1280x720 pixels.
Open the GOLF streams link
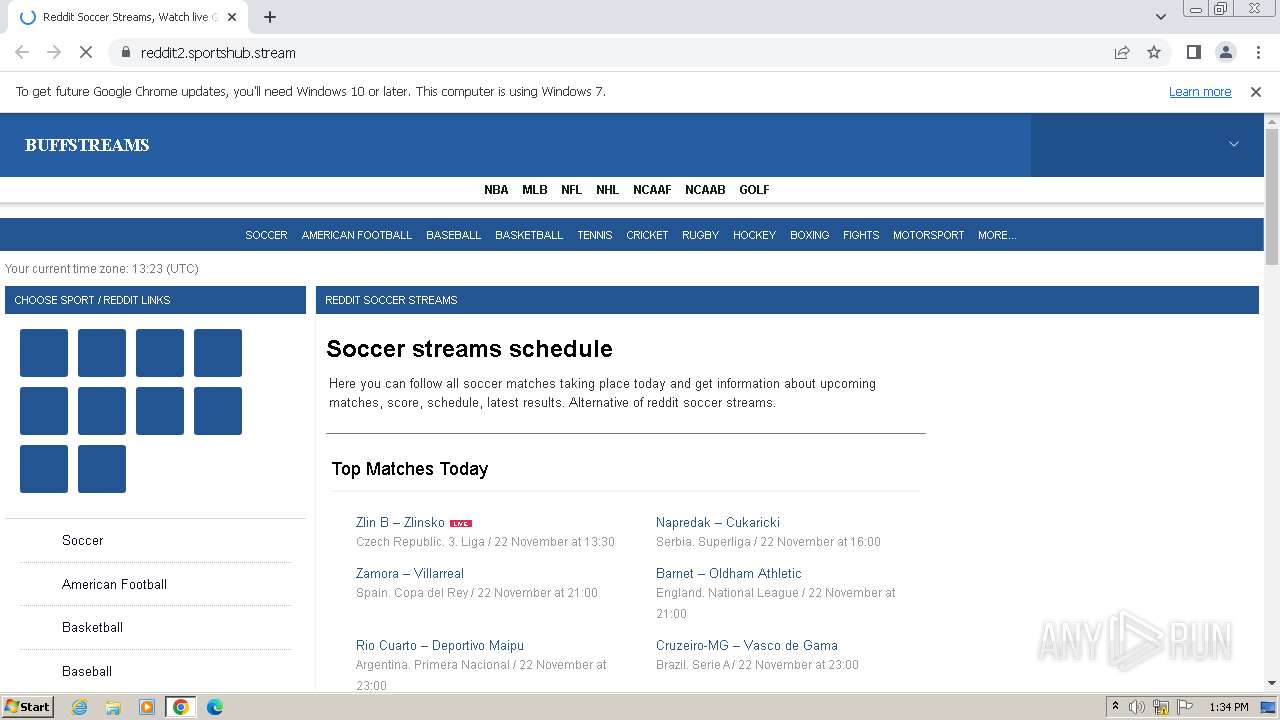pos(754,189)
